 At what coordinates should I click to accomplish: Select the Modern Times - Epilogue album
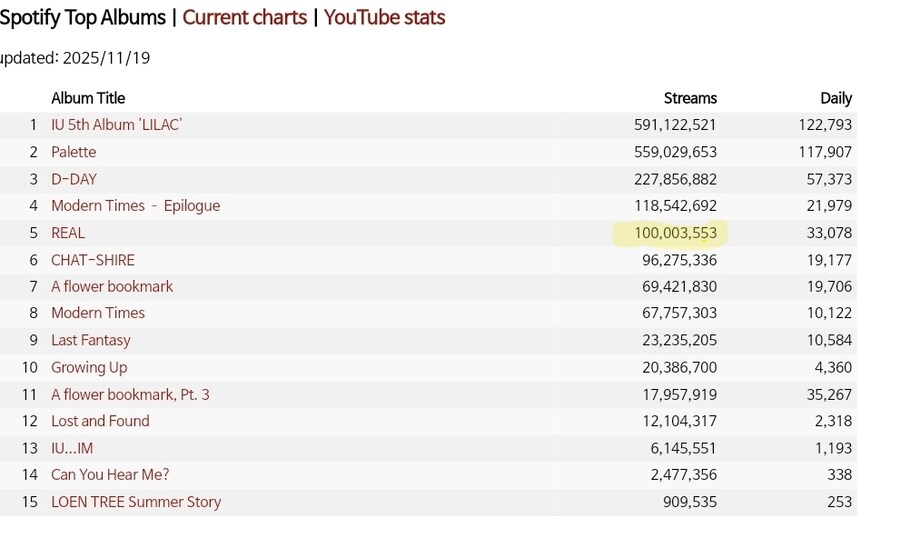pyautogui.click(x=135, y=206)
